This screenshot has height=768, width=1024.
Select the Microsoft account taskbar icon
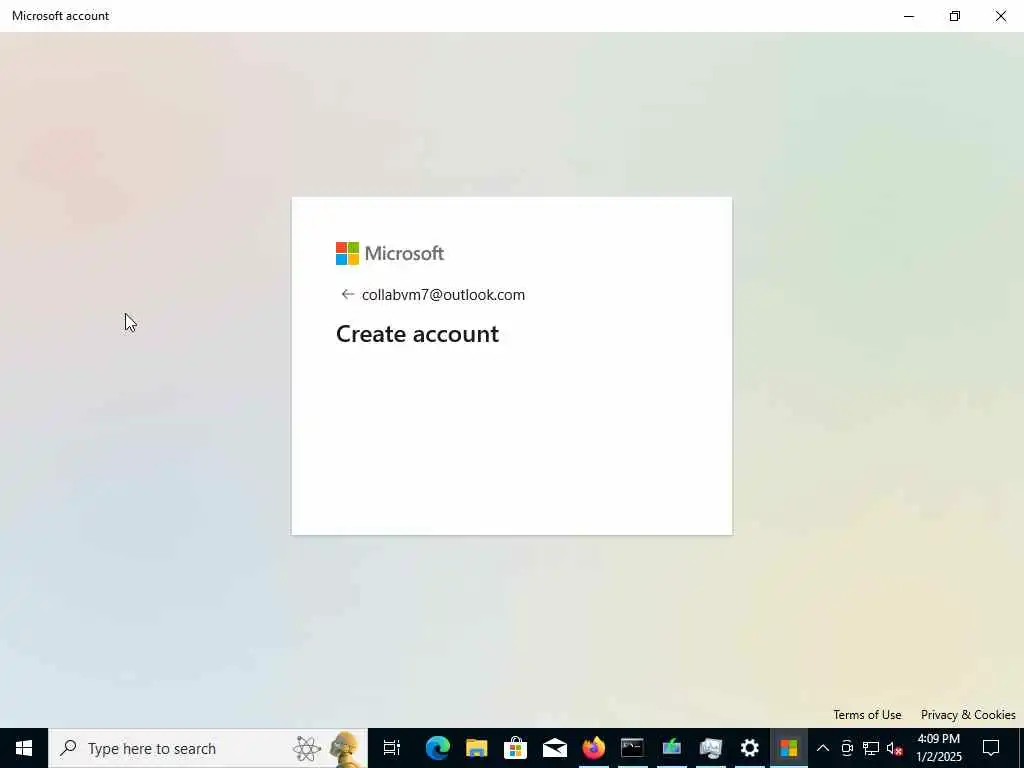(788, 748)
